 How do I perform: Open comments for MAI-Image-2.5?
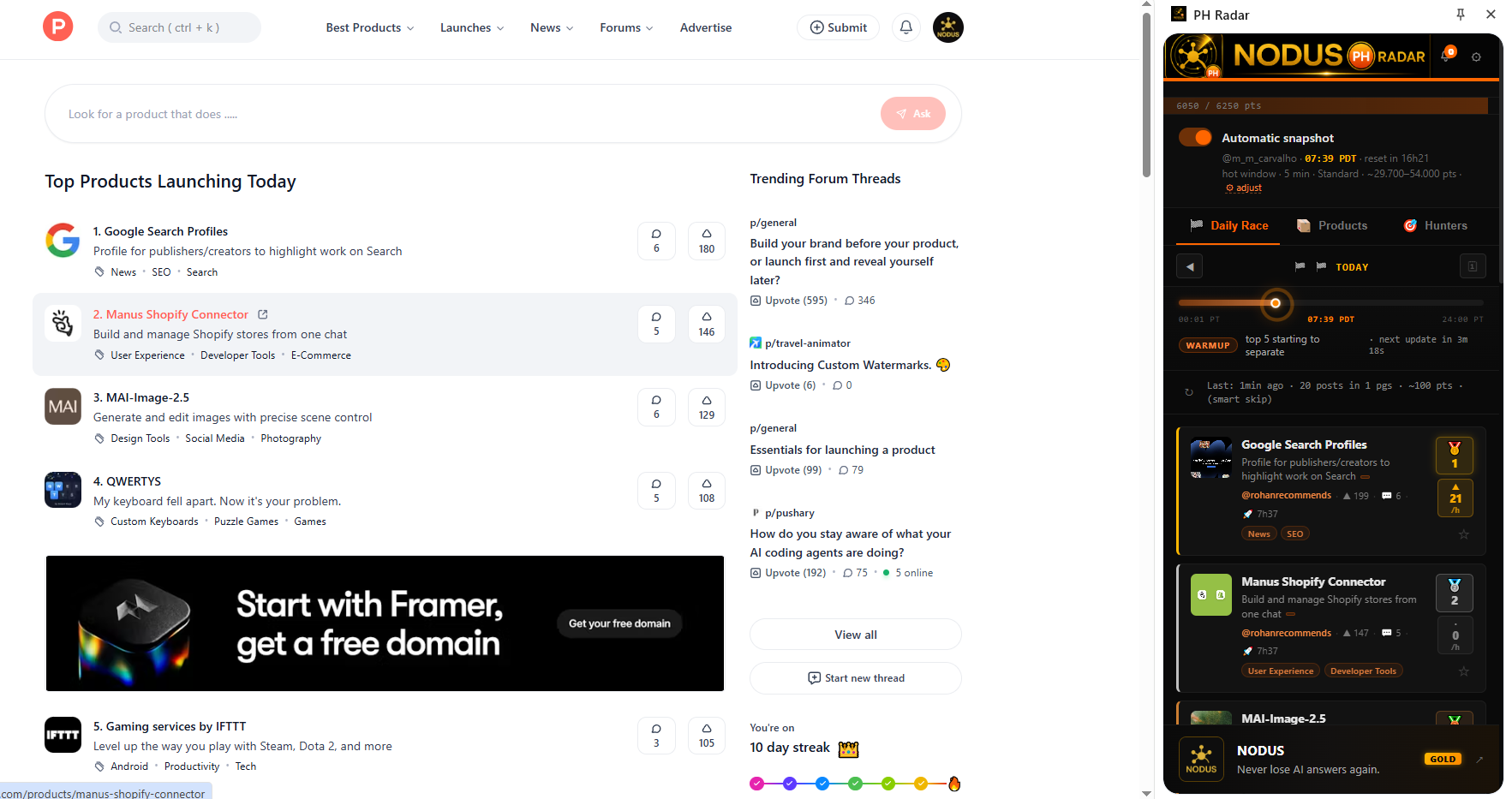pos(656,407)
